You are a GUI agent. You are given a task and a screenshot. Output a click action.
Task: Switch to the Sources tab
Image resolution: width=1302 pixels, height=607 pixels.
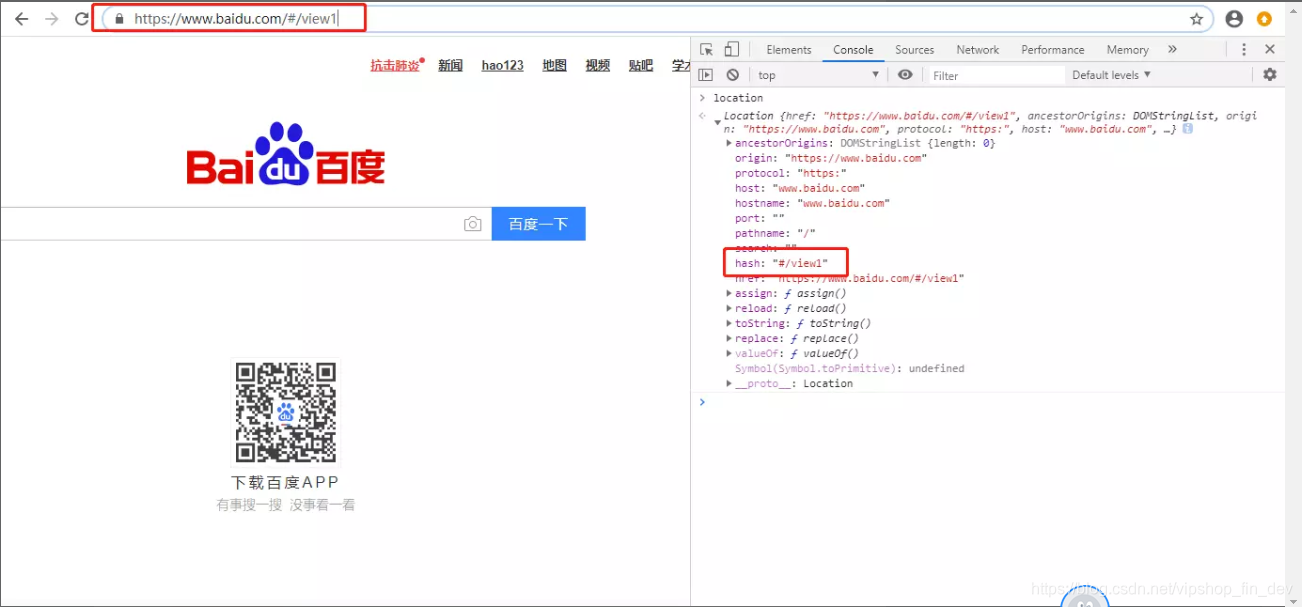914,50
